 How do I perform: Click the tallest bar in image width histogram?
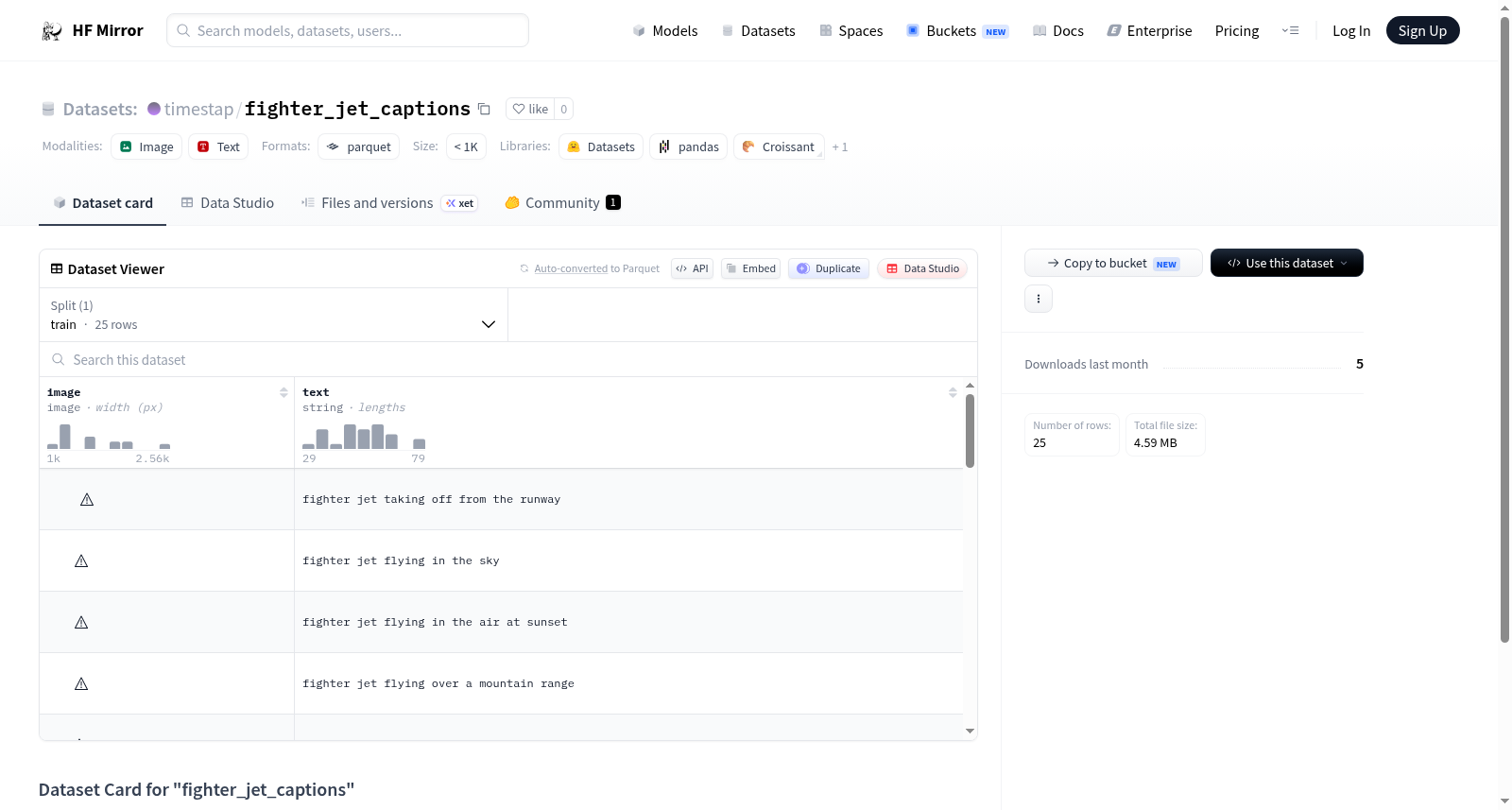tap(65, 436)
